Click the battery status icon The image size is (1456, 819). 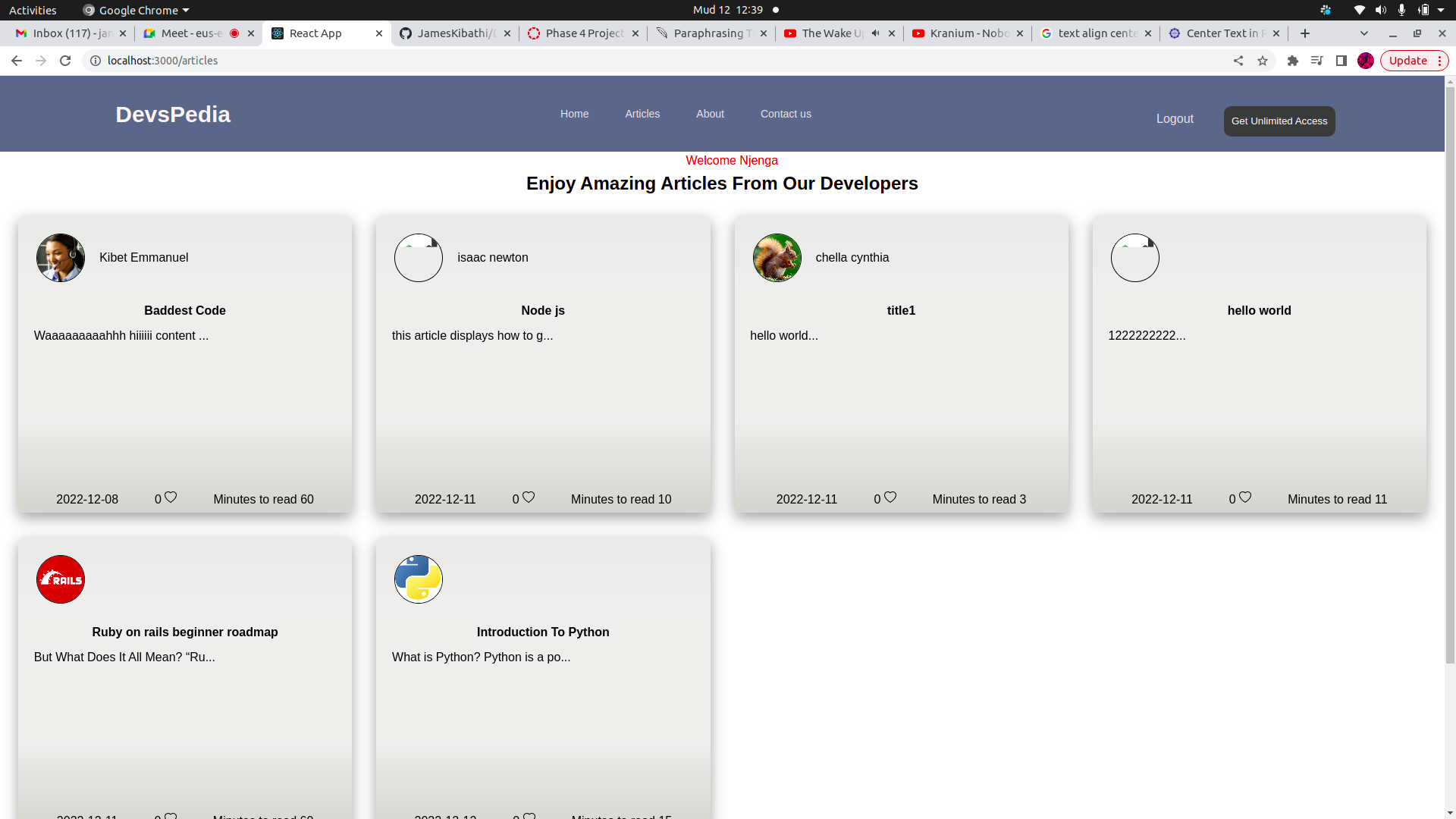pos(1423,10)
